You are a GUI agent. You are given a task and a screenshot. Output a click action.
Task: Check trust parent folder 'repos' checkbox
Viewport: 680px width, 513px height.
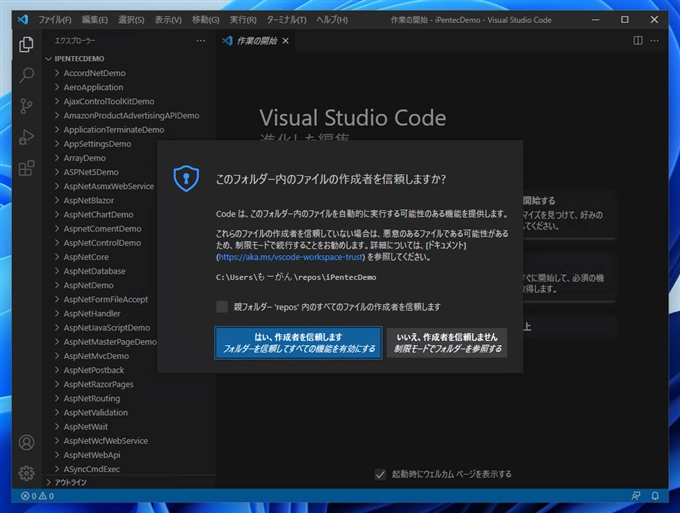[x=222, y=307]
